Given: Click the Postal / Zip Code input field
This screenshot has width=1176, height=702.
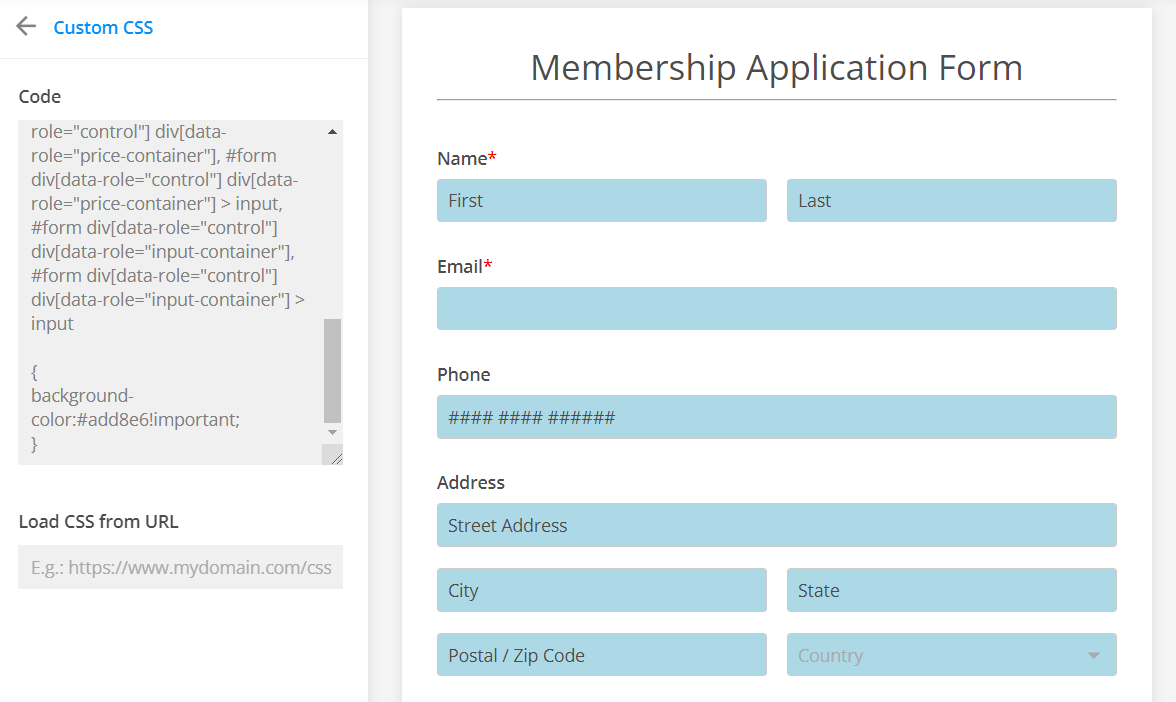Looking at the screenshot, I should pos(601,655).
